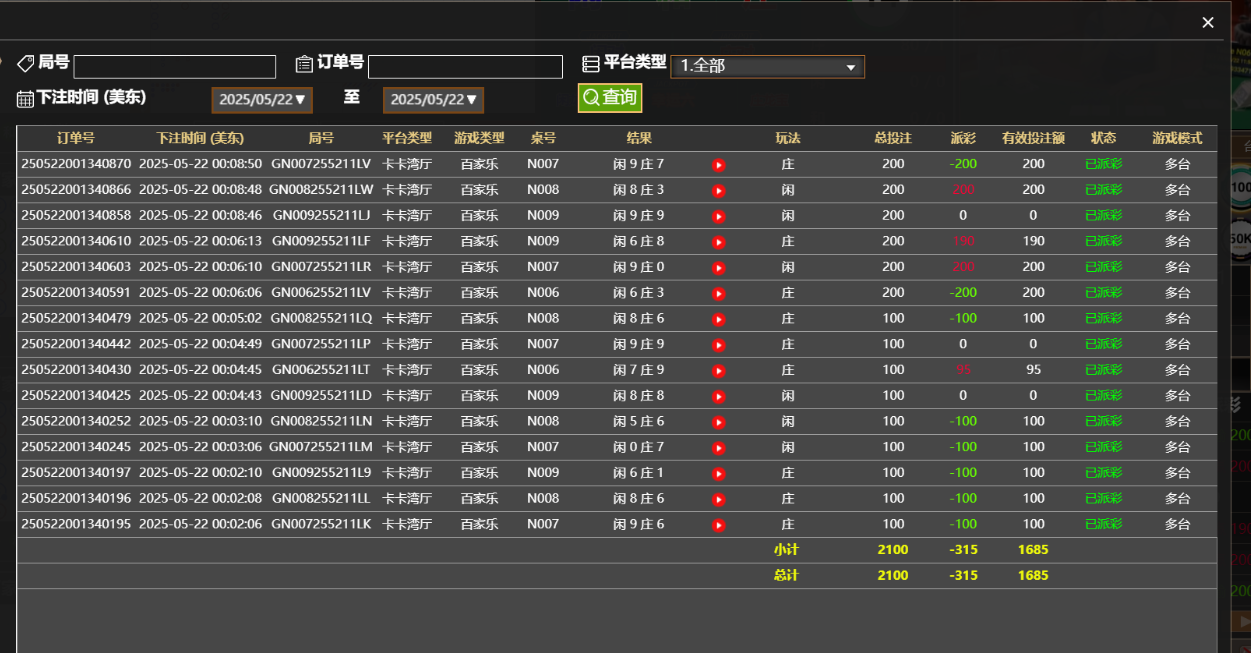Play replay of round GN009255211LD
Screen dimensions: 1251x653
[718, 395]
